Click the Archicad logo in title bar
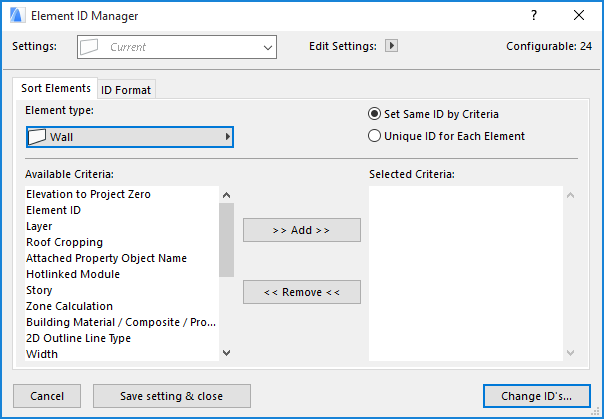The image size is (604, 419). [16, 16]
